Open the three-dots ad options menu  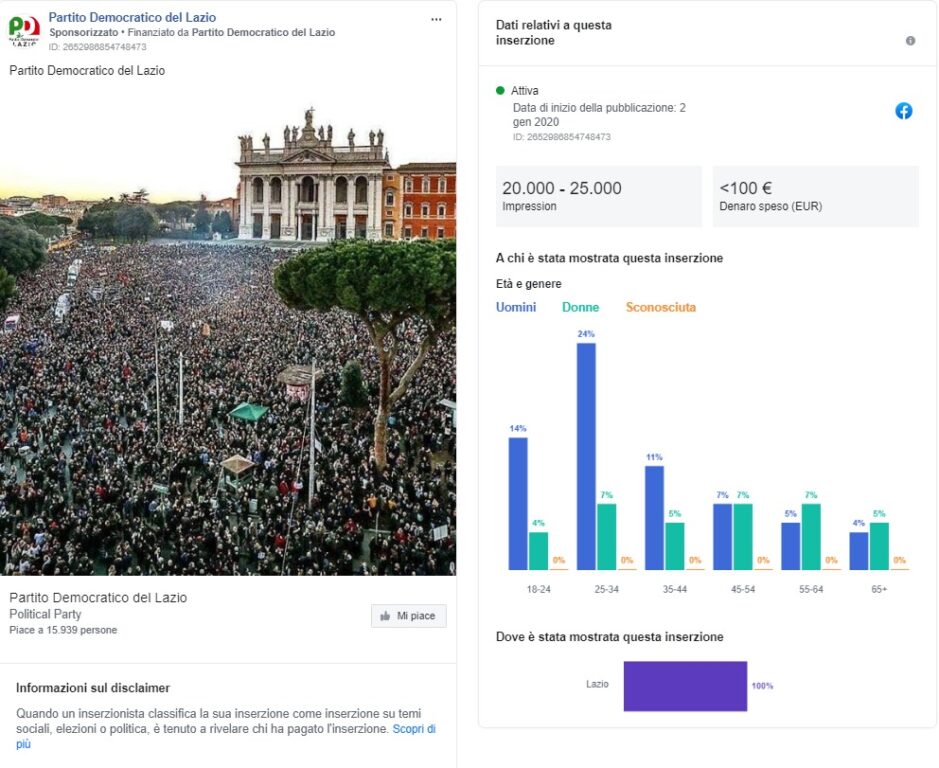point(436,19)
